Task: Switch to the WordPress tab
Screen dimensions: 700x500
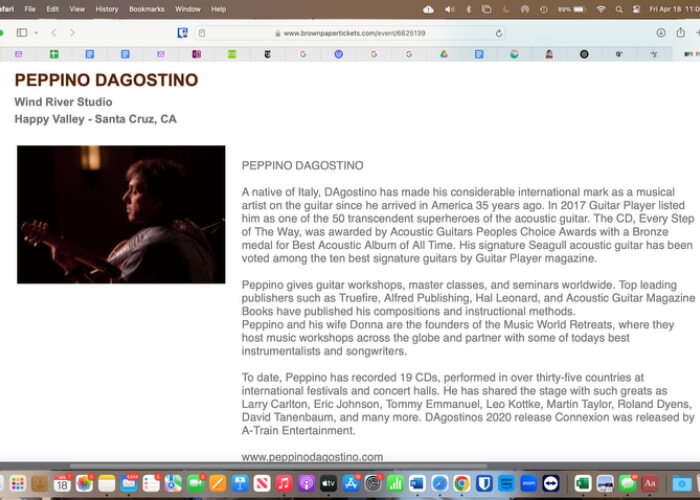Action: [338, 54]
